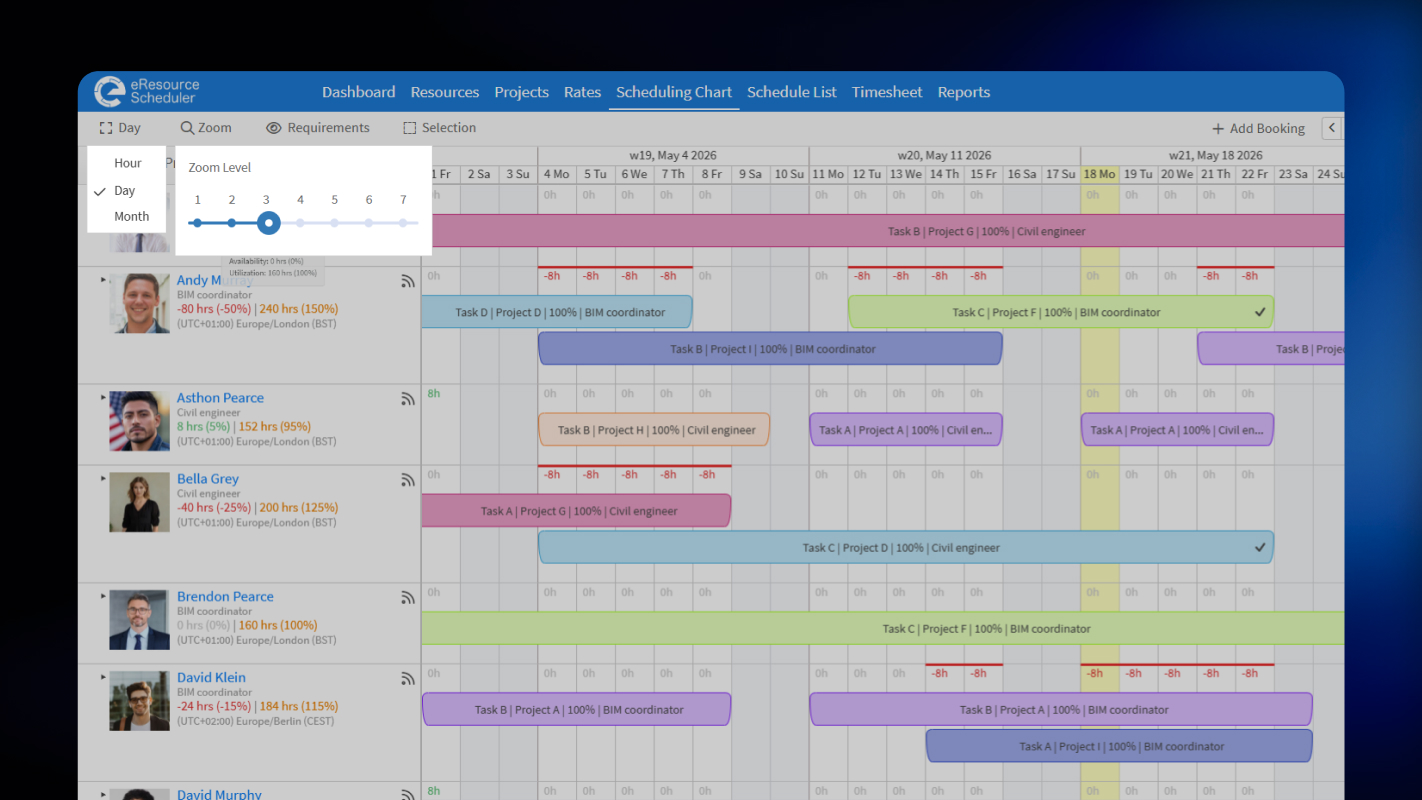Viewport: 1422px width, 800px height.
Task: Open David Klein's profile link
Action: click(211, 678)
